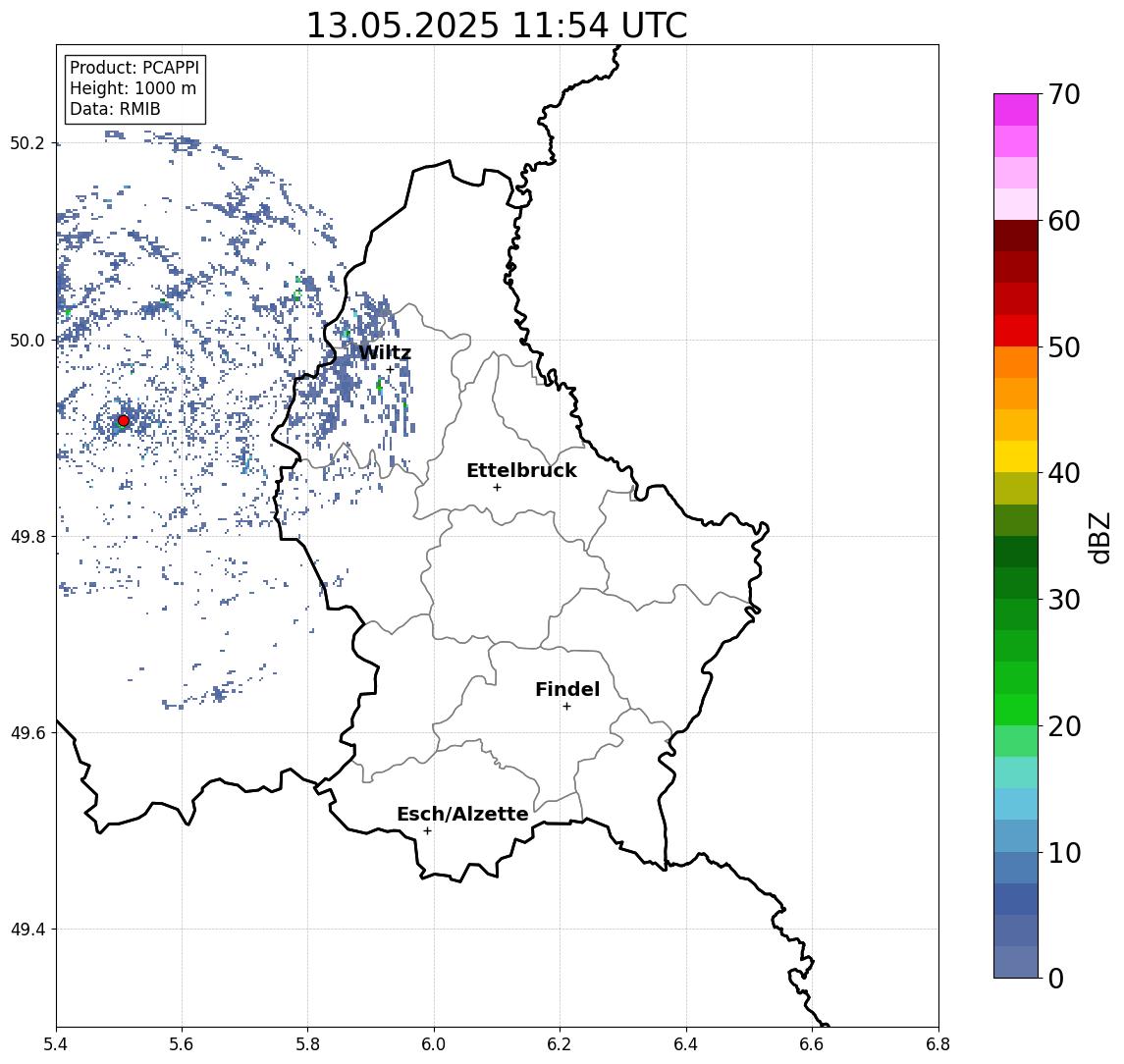Click the plus marker below Ettelbruck

pos(497,488)
